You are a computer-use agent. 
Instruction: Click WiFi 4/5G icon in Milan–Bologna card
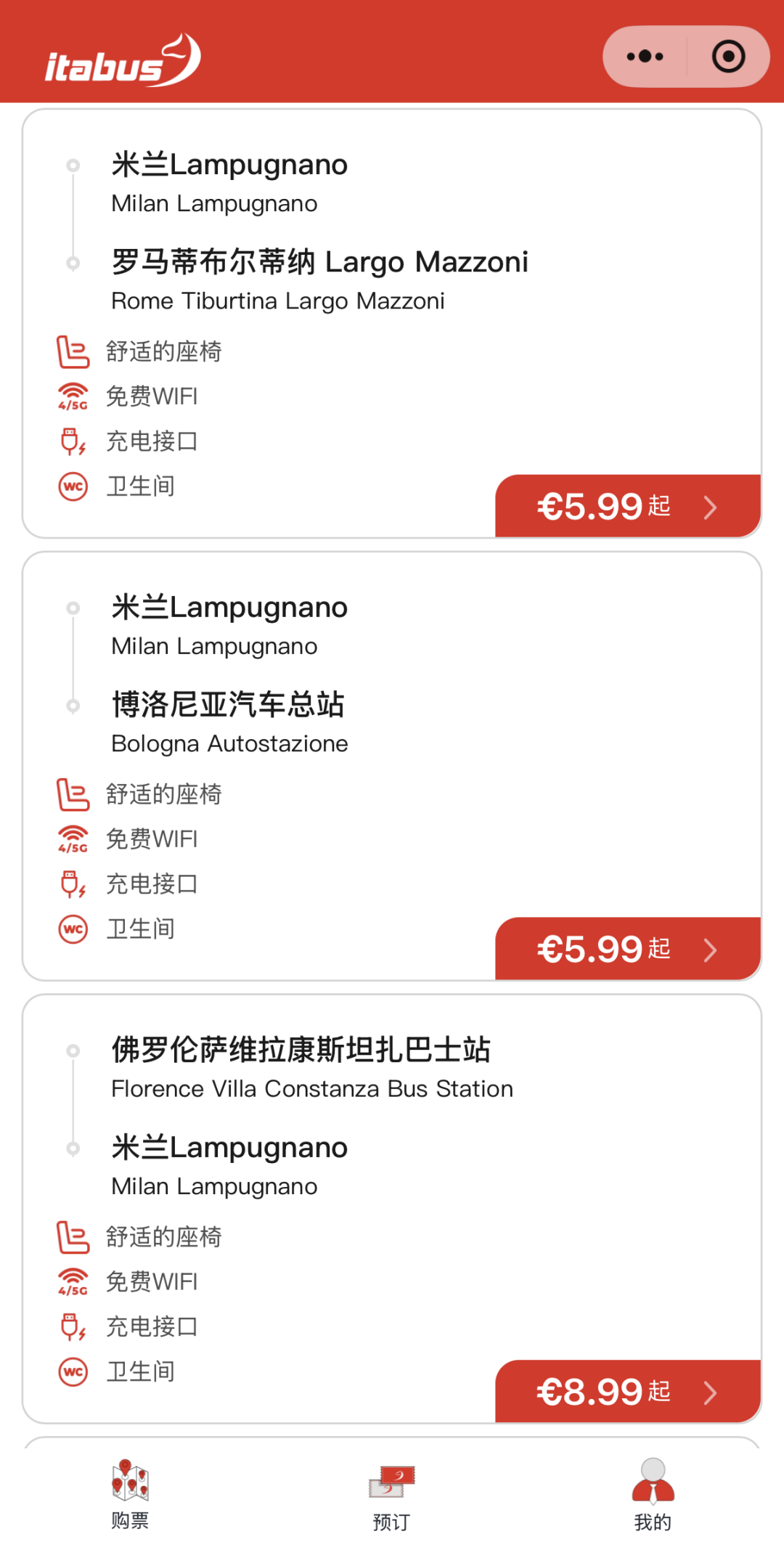(x=73, y=839)
